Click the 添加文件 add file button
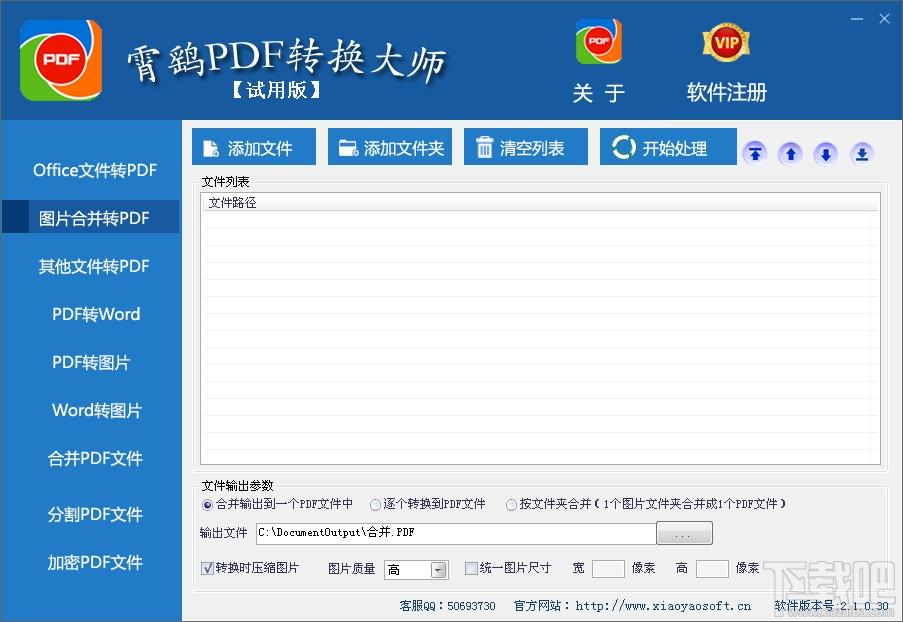 (x=254, y=147)
